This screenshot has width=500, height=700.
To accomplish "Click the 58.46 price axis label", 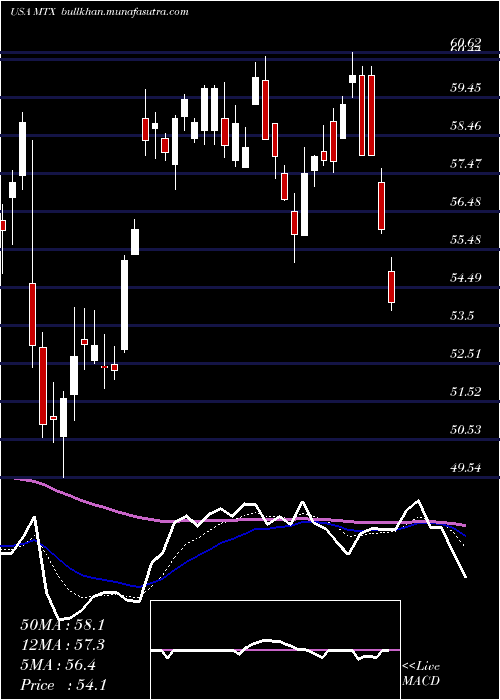I will coord(466,126).
